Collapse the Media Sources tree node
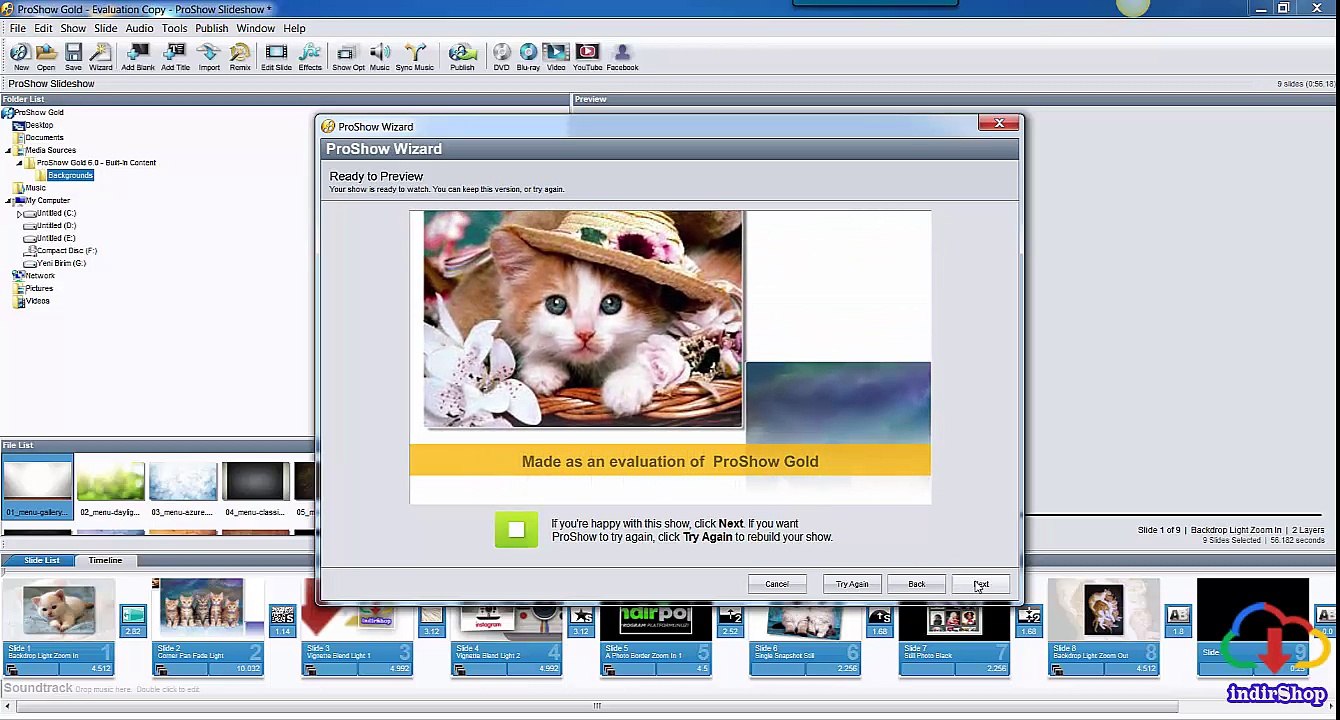Viewport: 1340px width, 720px height. click(x=9, y=151)
